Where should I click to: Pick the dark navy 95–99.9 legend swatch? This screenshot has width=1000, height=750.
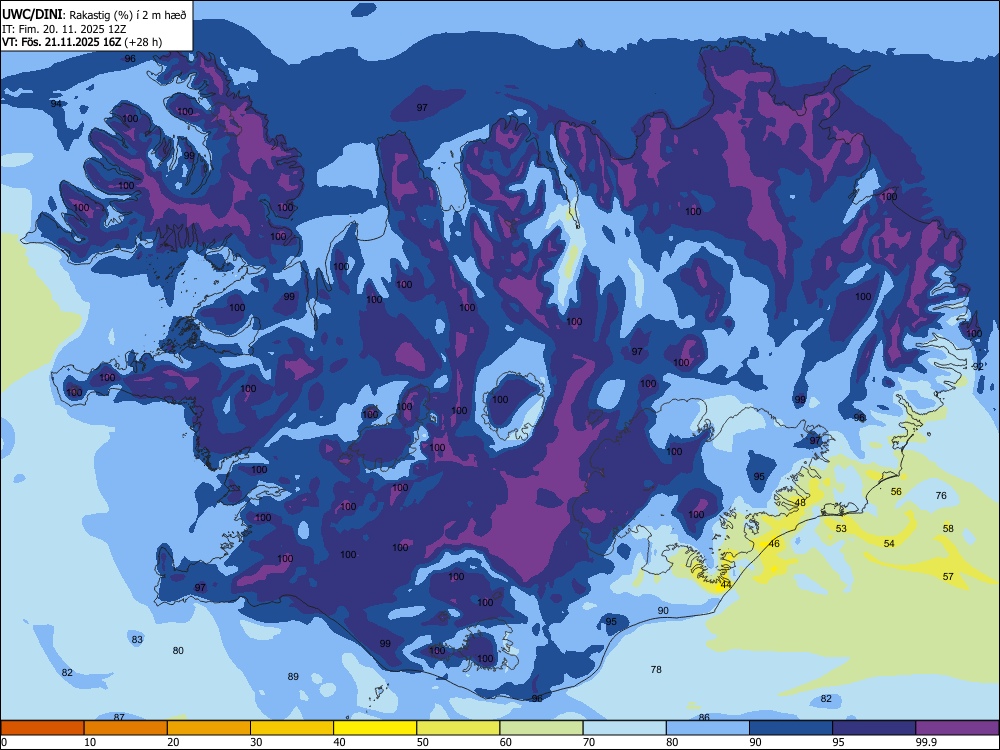tap(874, 728)
